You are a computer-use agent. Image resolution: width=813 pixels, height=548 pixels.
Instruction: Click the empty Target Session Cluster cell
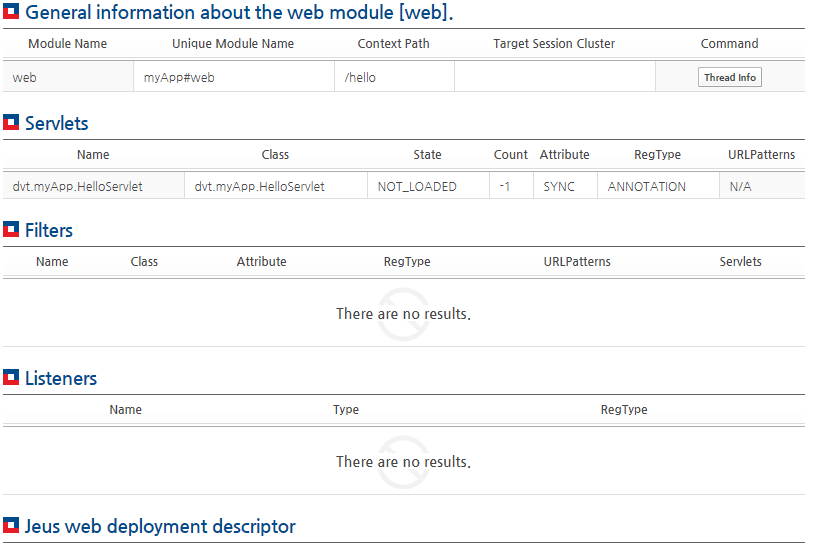coord(555,77)
